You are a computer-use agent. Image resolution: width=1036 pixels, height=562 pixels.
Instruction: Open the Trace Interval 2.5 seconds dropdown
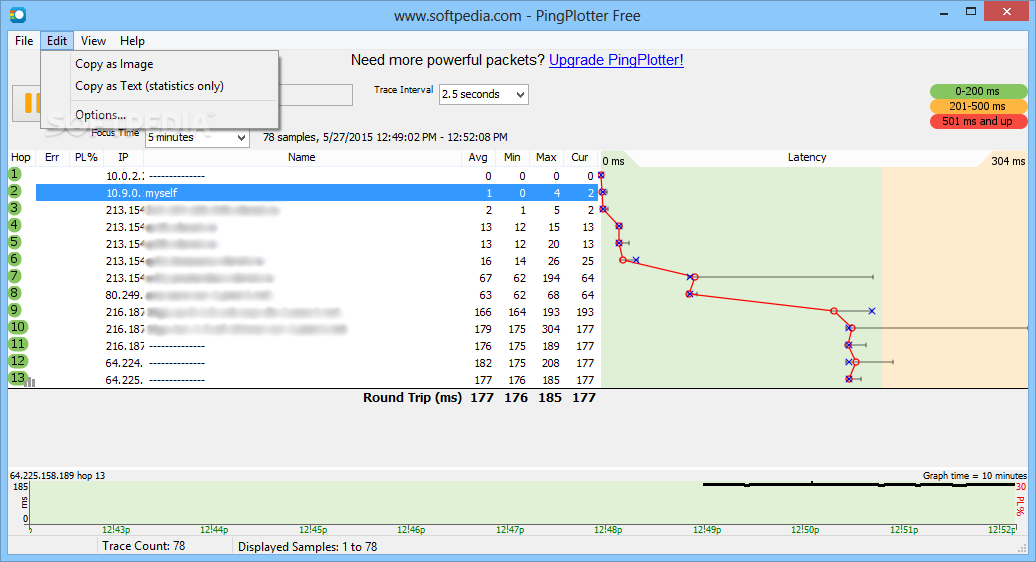[484, 94]
